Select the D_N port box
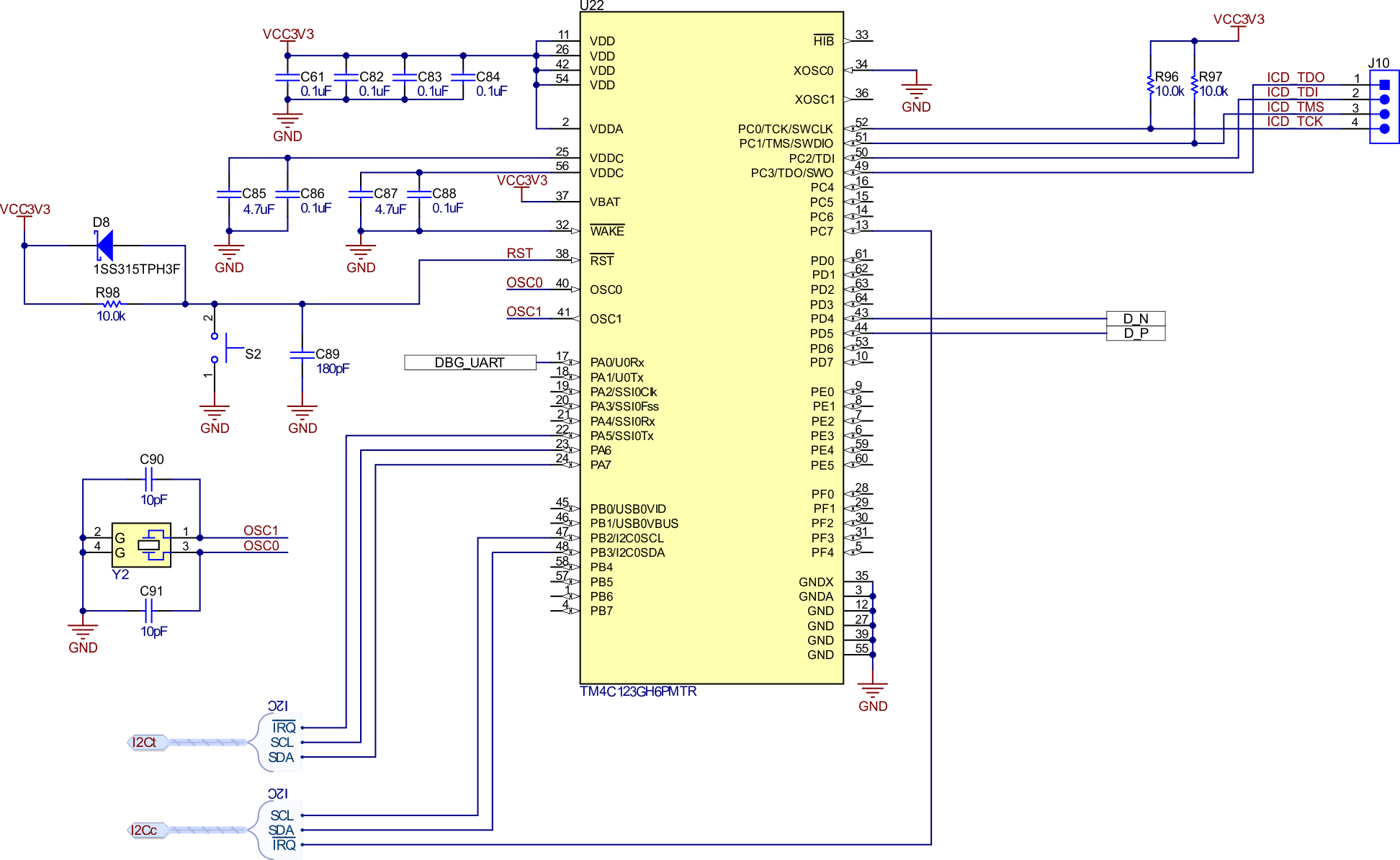Viewport: 1400px width, 860px height. click(x=1136, y=318)
